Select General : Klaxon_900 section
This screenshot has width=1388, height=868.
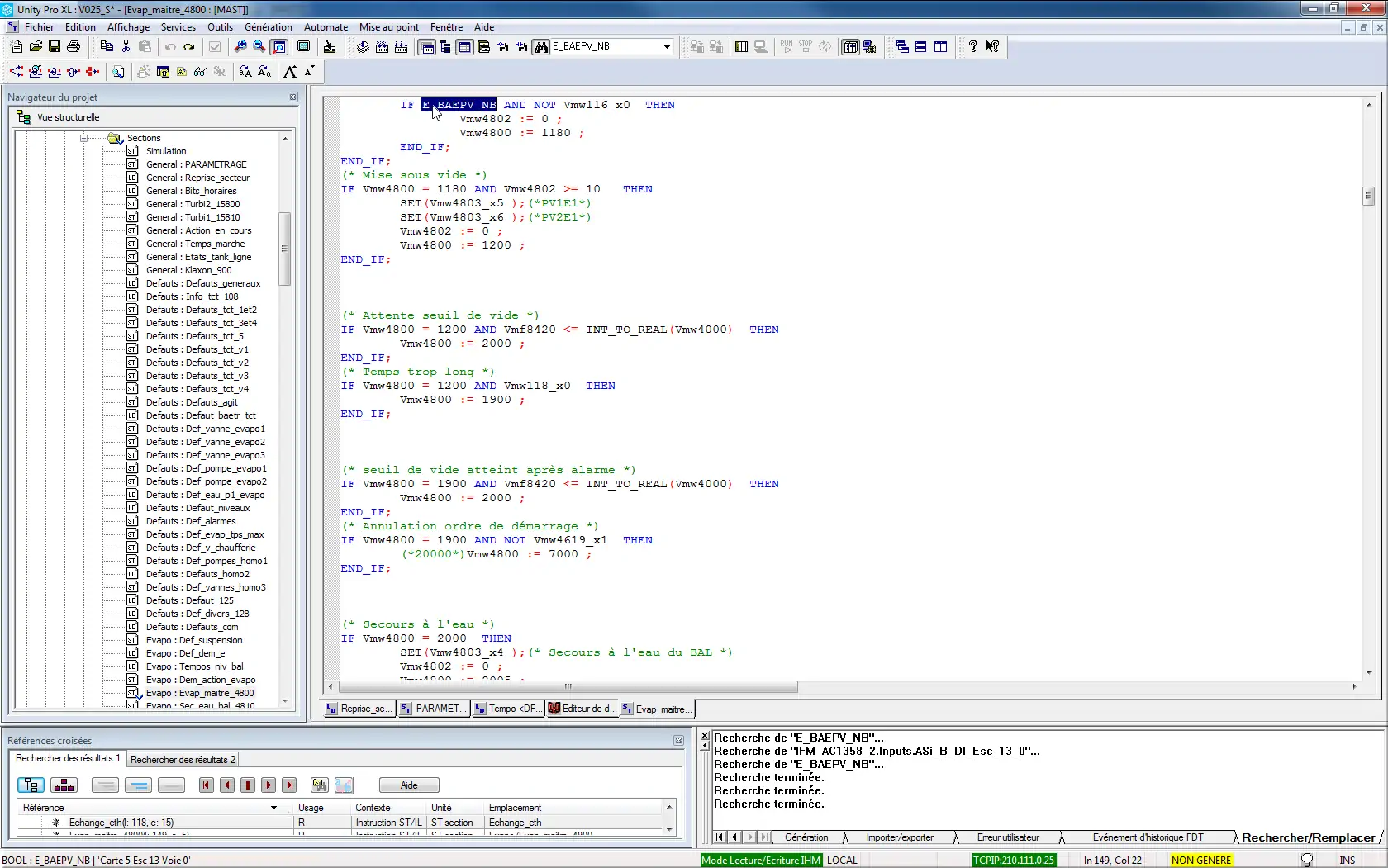(188, 270)
